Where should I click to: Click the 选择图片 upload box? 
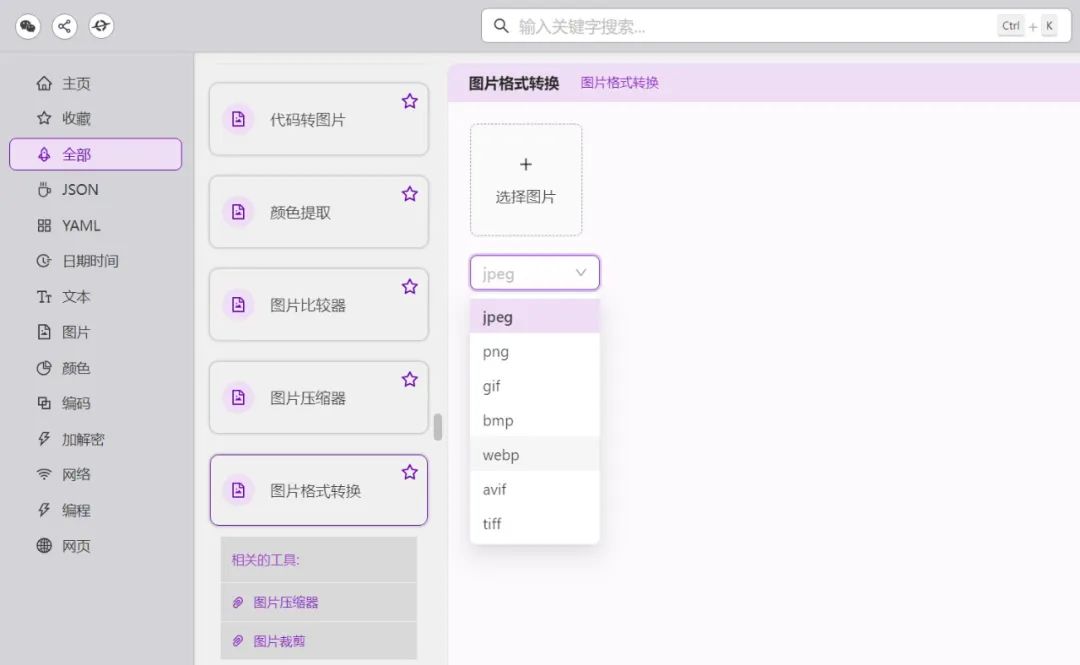[x=526, y=180]
